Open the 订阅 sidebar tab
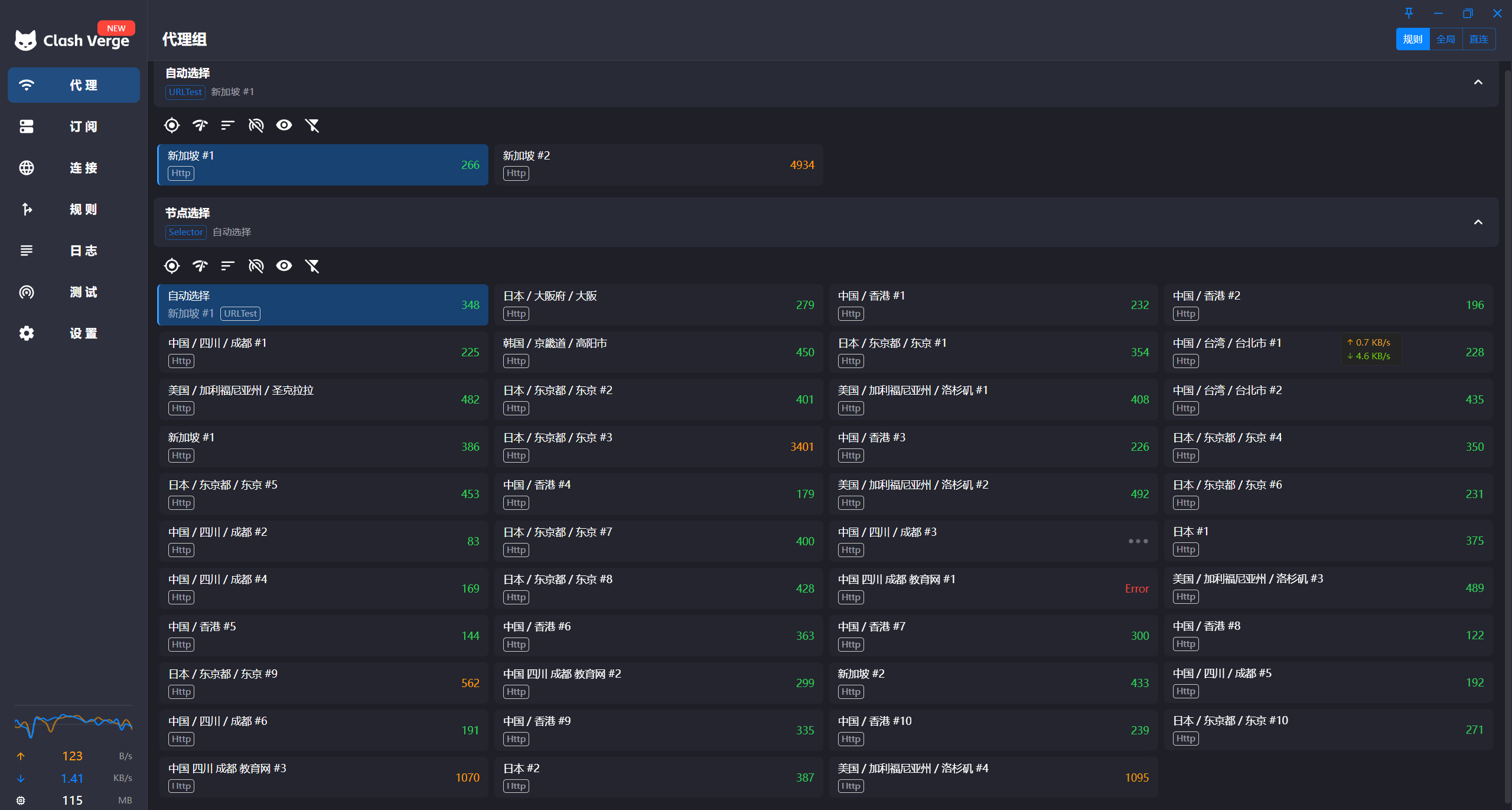 click(74, 126)
